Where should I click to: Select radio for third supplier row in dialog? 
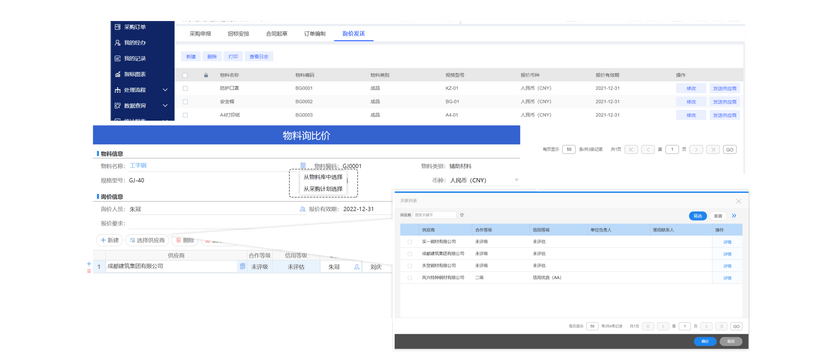(410, 266)
